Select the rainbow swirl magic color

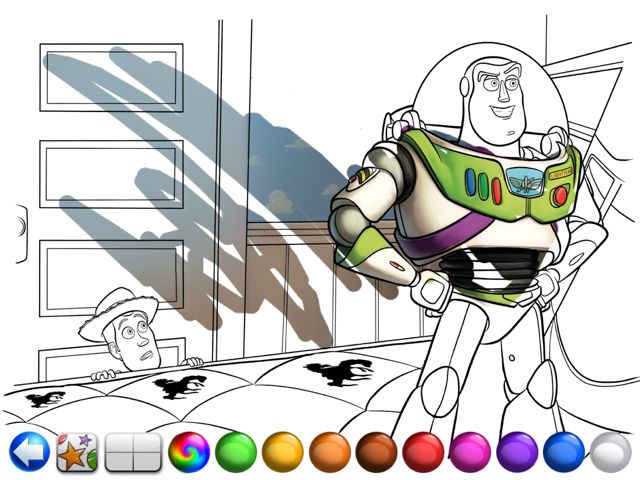(189, 452)
